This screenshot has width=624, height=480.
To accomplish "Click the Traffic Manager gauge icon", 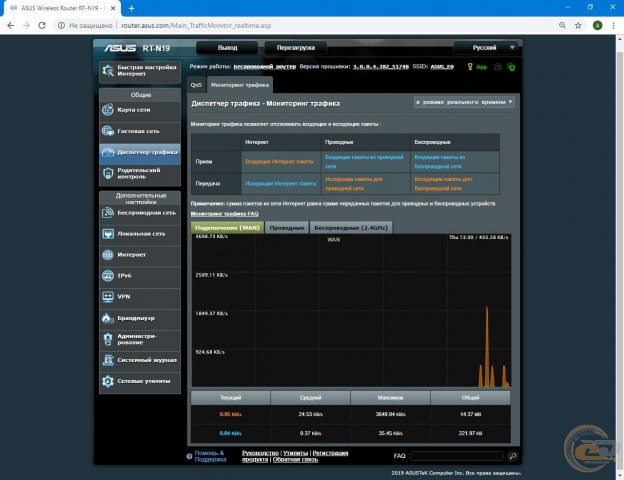I will coord(108,152).
